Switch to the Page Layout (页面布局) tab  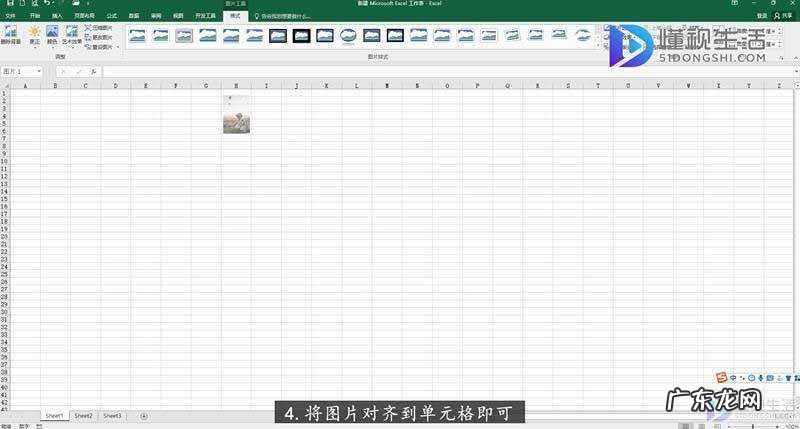(84, 16)
